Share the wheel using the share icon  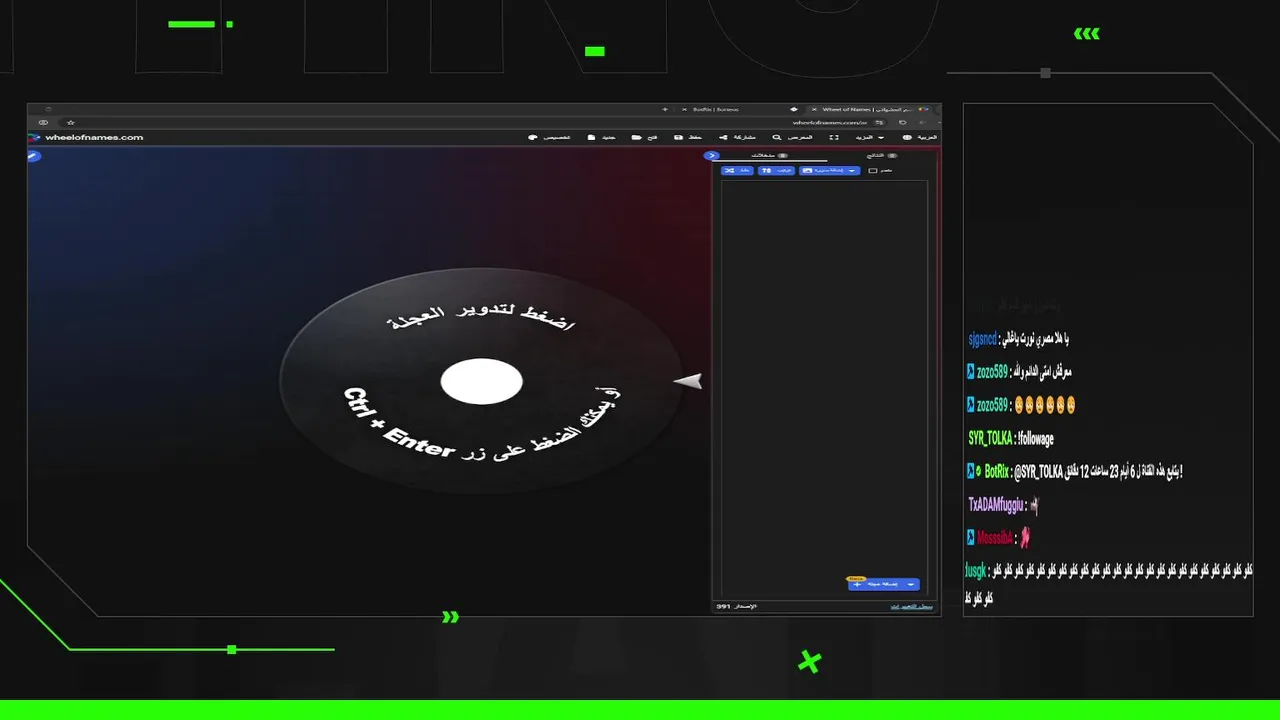pos(723,137)
